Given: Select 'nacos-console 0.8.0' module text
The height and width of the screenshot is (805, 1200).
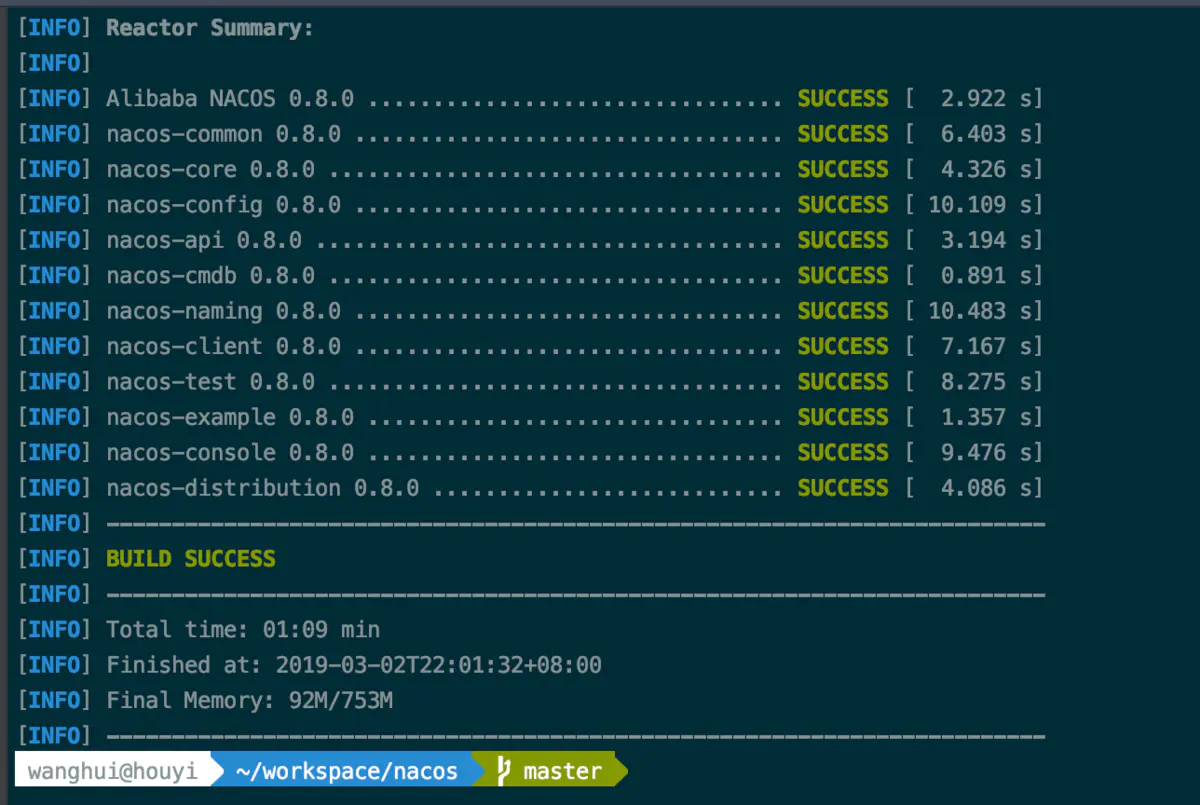Looking at the screenshot, I should (x=230, y=453).
